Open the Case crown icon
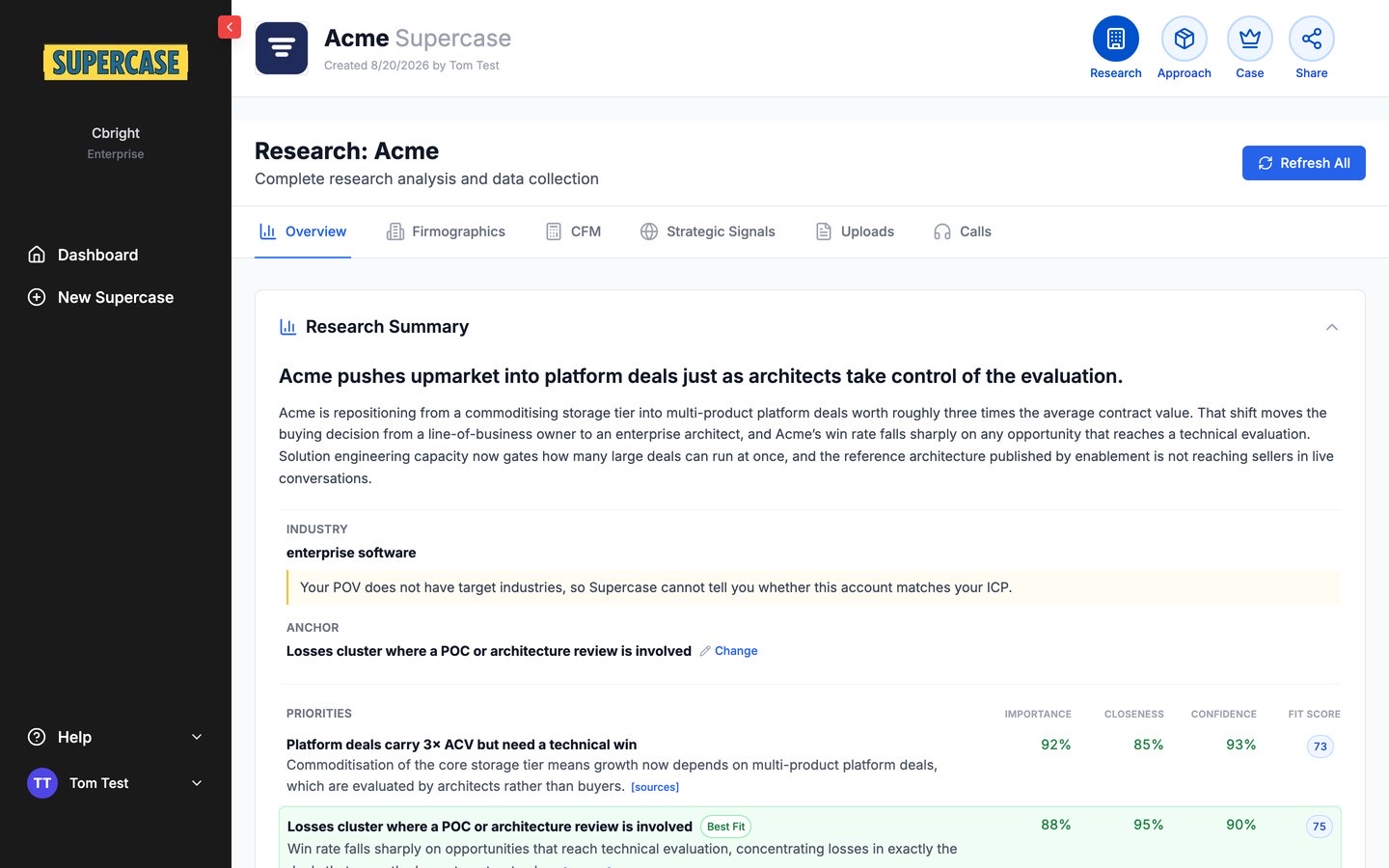This screenshot has height=868, width=1389. pyautogui.click(x=1250, y=40)
